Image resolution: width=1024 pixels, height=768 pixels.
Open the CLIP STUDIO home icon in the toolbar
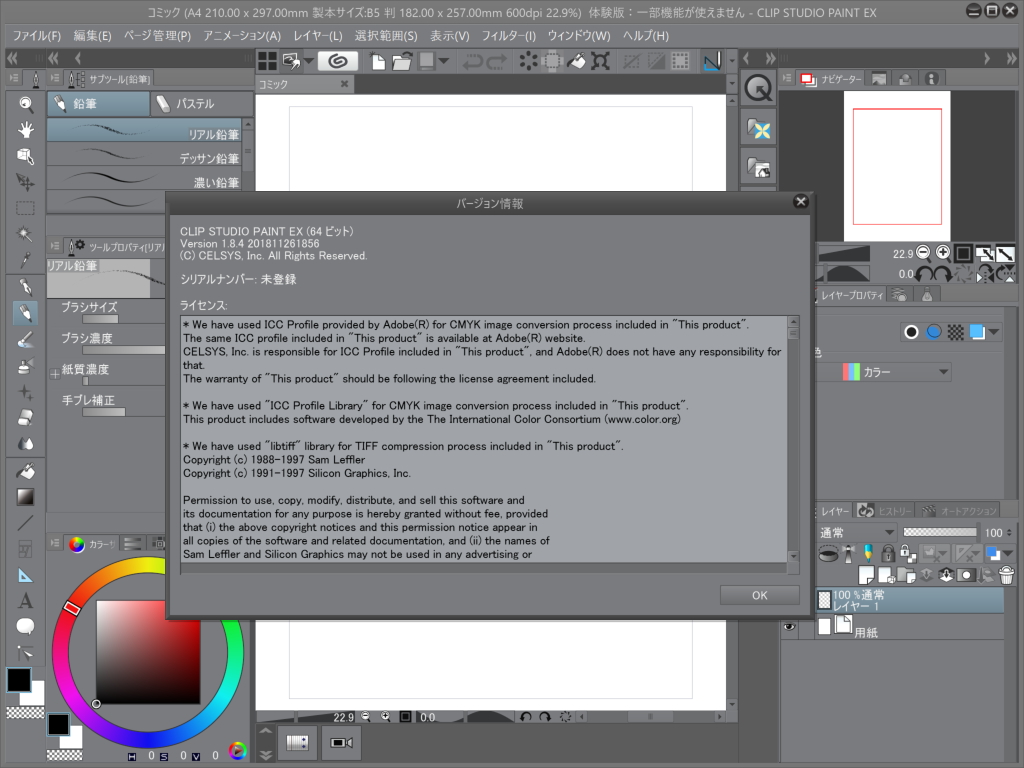338,60
